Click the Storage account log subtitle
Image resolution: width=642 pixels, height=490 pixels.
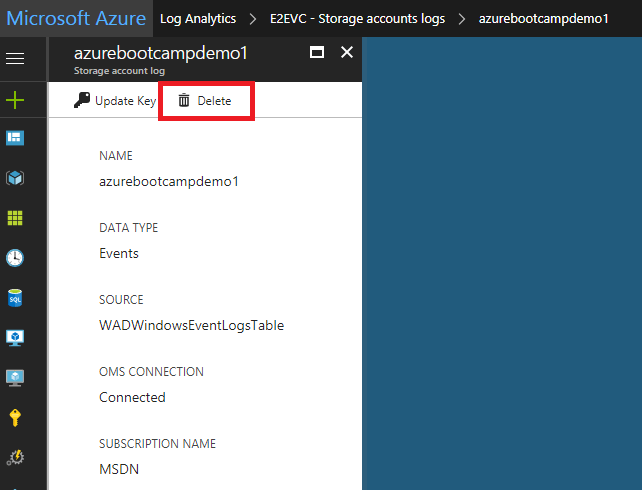click(x=119, y=71)
